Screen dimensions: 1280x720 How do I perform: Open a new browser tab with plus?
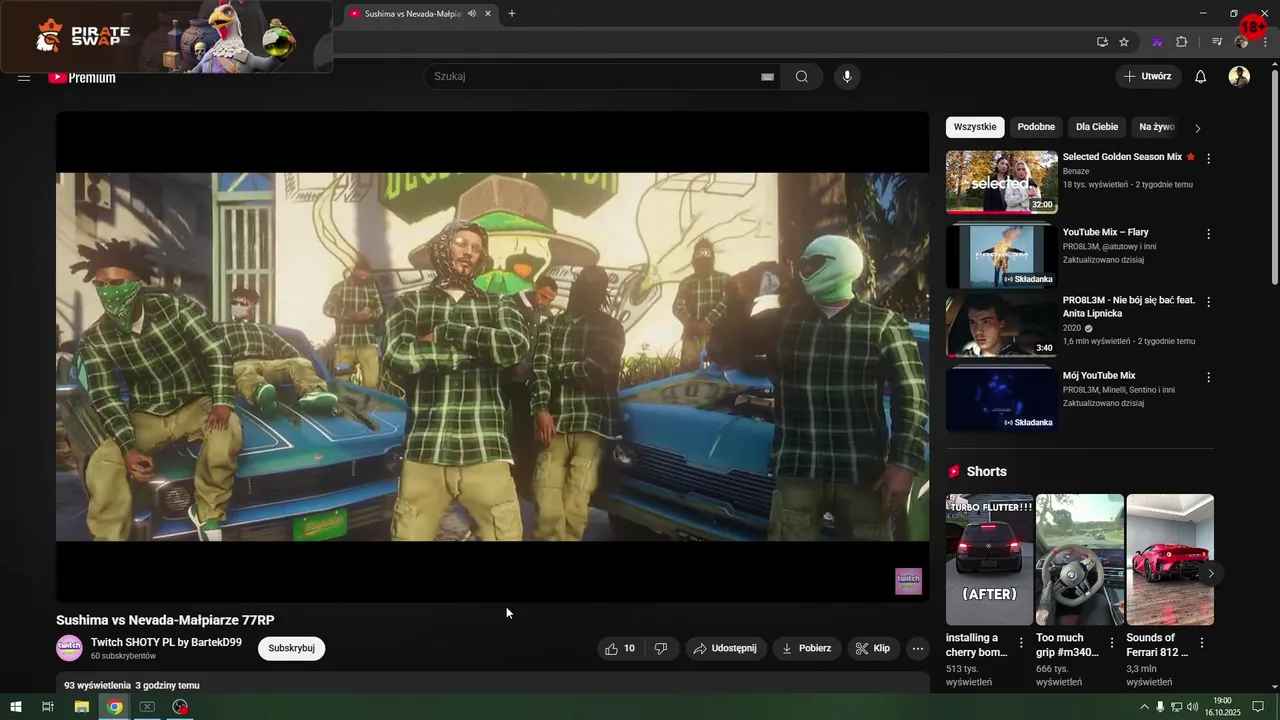pos(512,13)
